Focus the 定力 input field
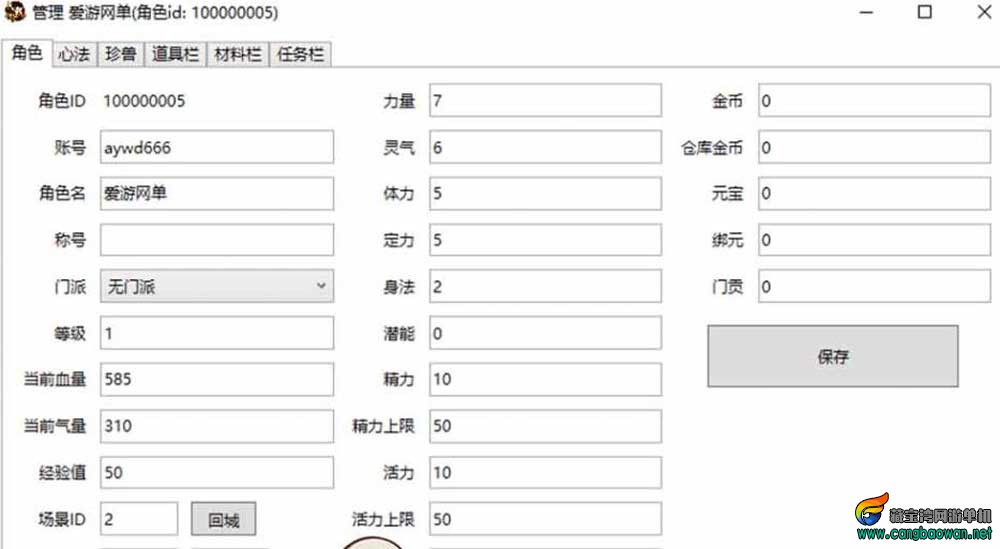 click(545, 240)
